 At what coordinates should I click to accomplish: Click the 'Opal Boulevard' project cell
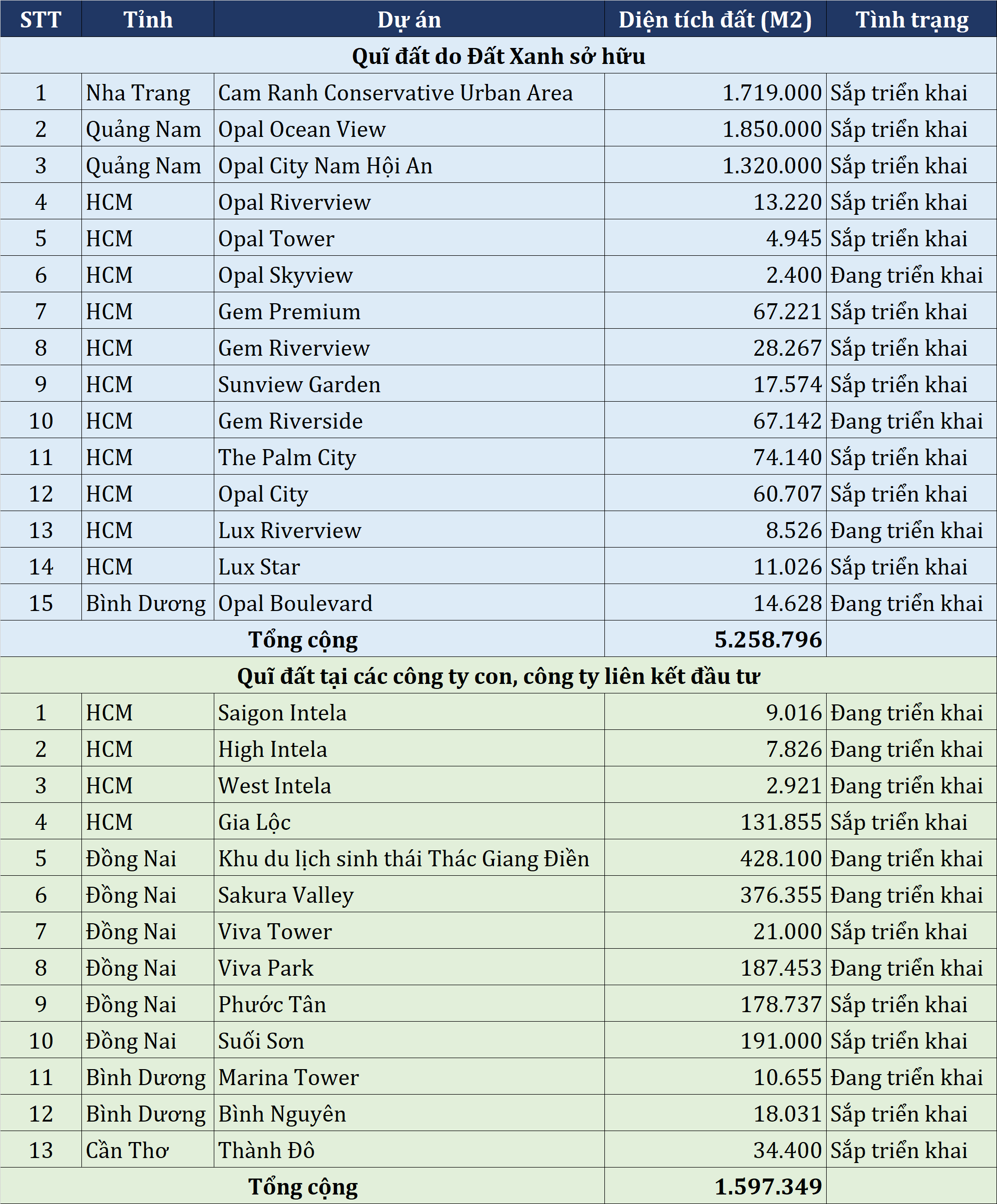click(x=409, y=602)
